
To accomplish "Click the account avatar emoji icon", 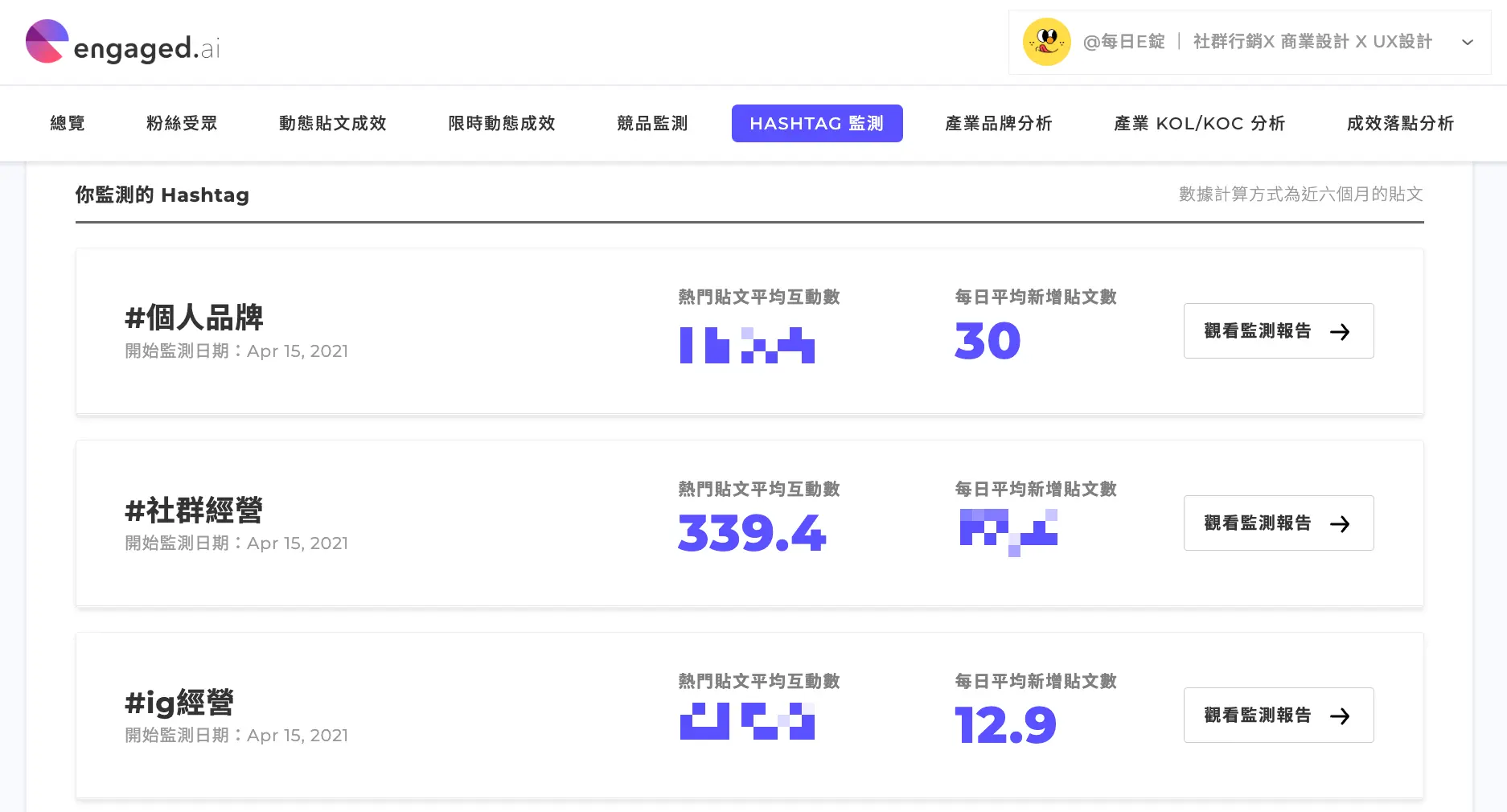I will click(x=1046, y=42).
